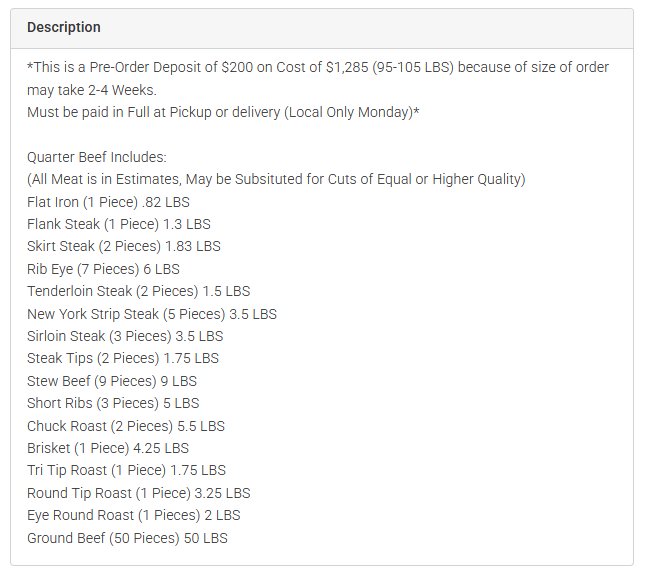Click the Short Ribs 5 LBS line

(x=113, y=403)
